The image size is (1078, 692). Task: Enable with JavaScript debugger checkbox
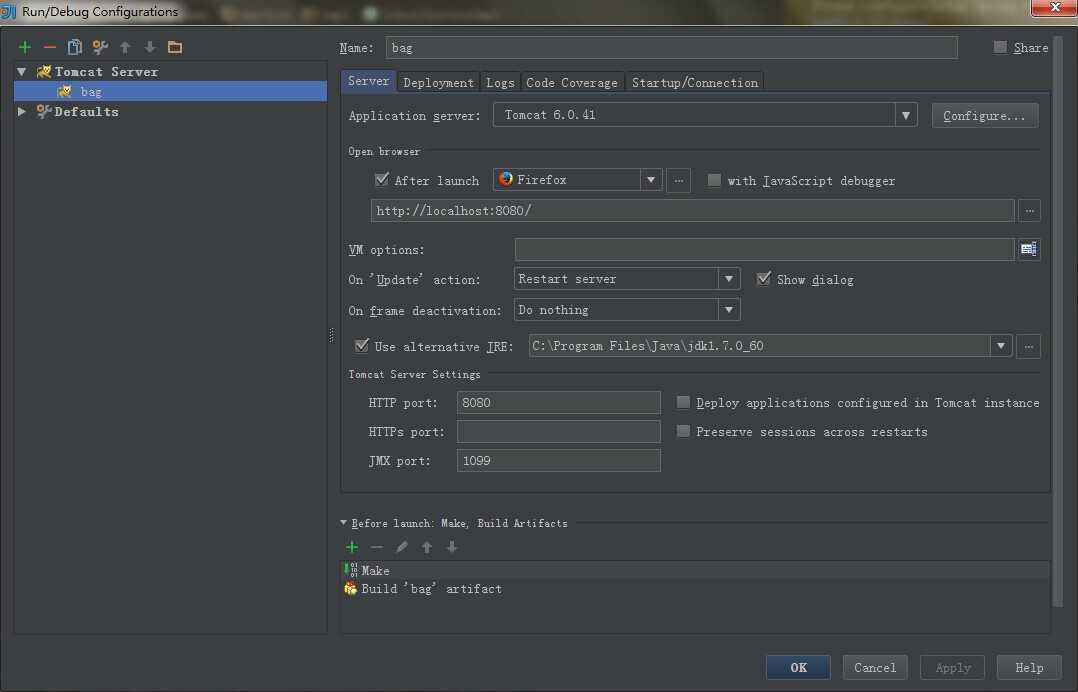tap(714, 180)
